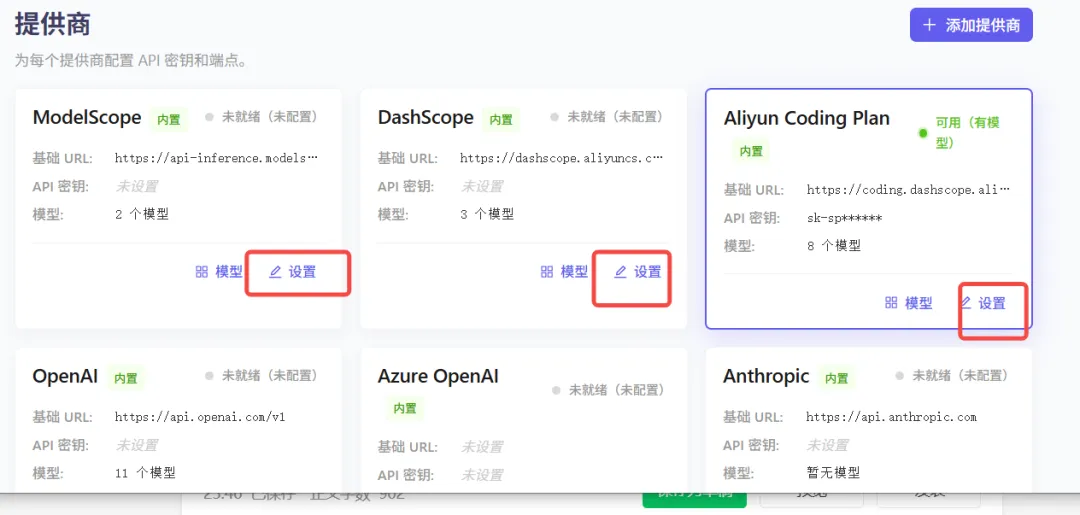The width and height of the screenshot is (1080, 515).
Task: Click the 8 个模型 count on Aliyun
Action: coord(833,245)
